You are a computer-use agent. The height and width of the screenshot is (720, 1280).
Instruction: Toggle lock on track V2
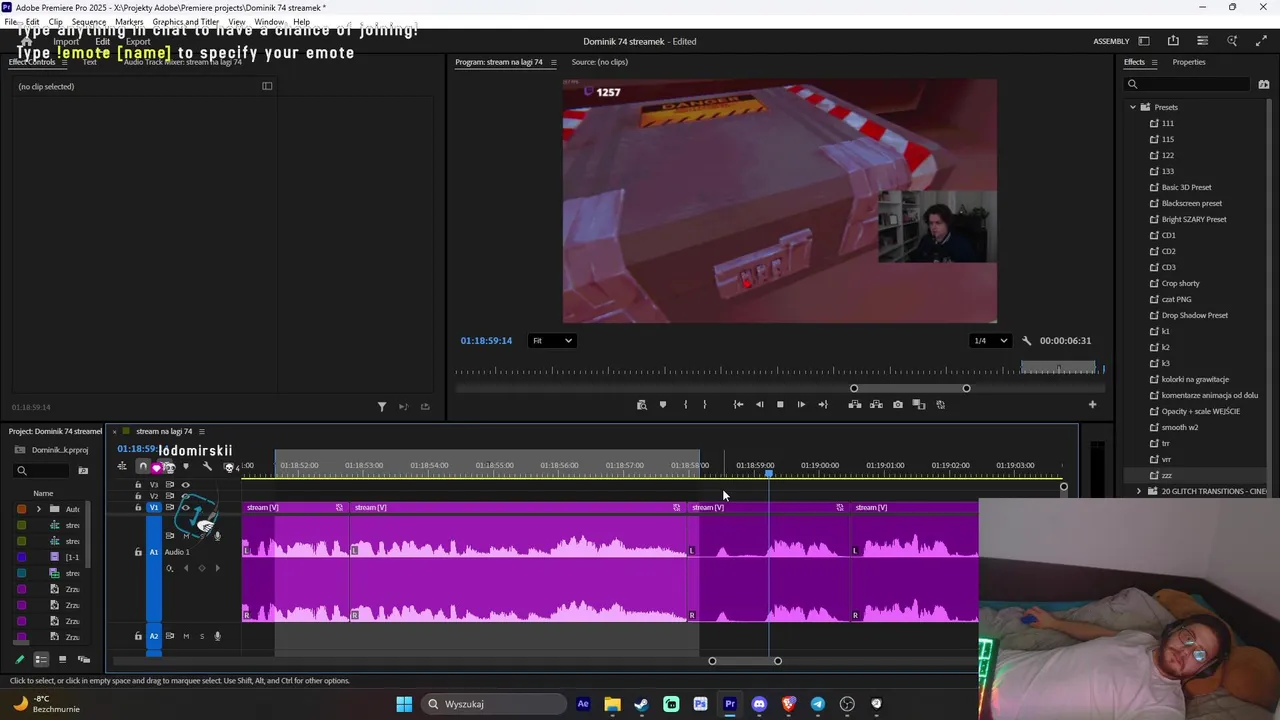click(x=138, y=496)
